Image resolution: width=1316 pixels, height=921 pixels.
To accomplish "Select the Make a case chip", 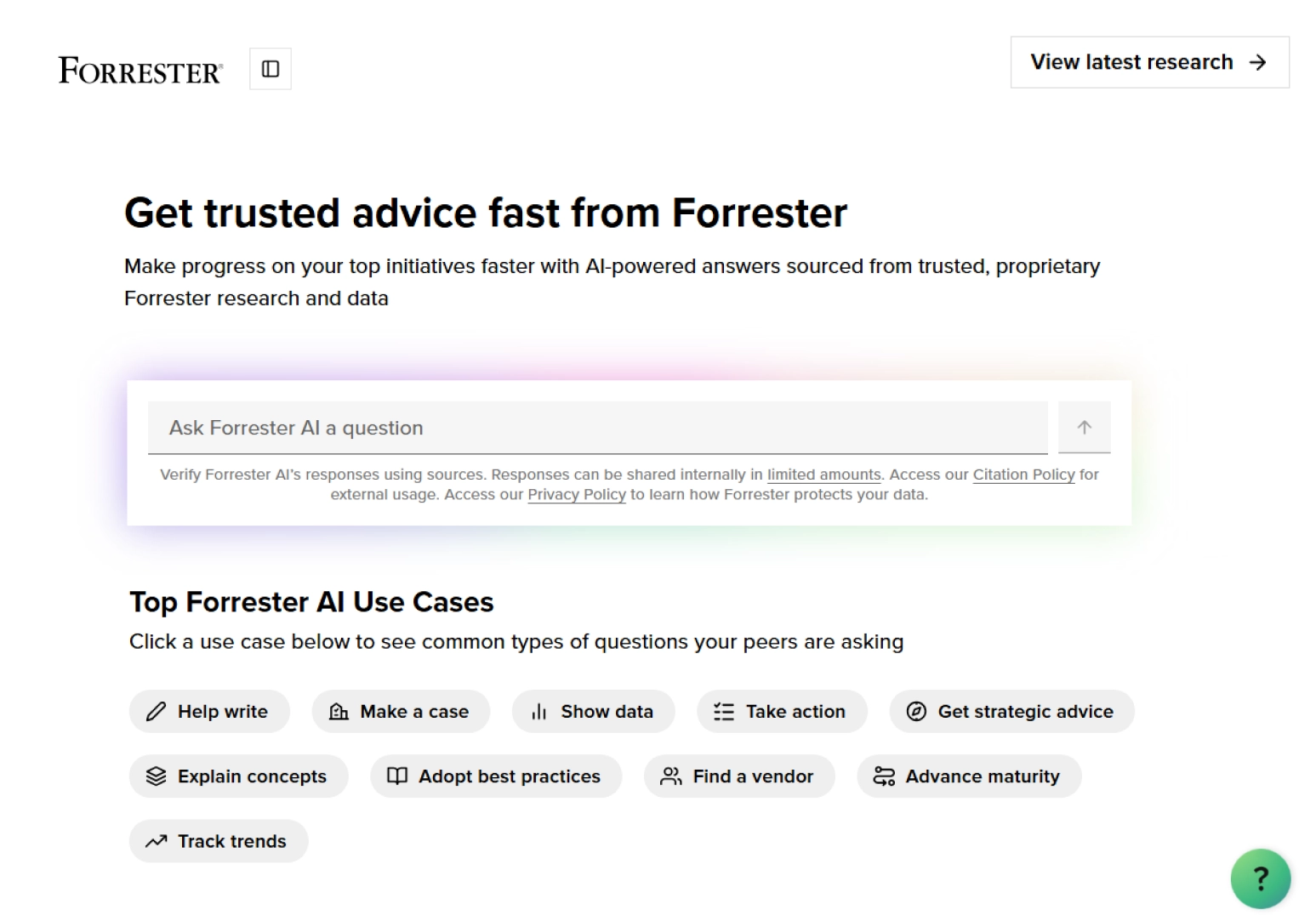I will [x=401, y=712].
